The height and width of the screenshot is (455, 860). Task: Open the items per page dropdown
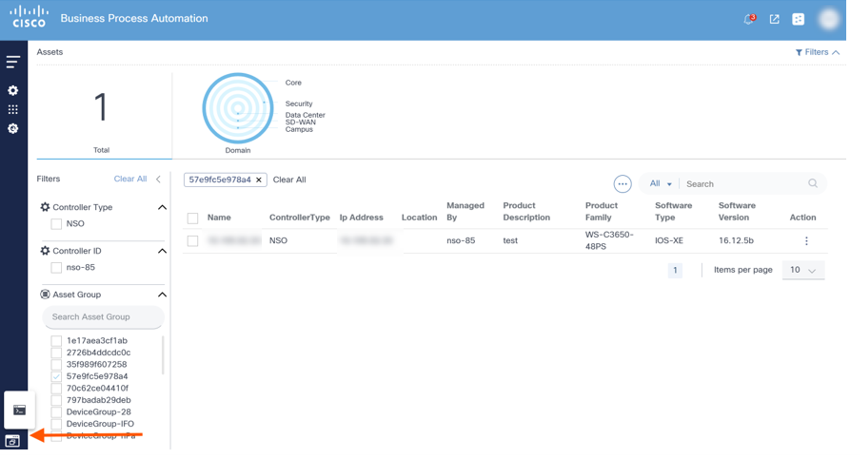click(x=803, y=270)
